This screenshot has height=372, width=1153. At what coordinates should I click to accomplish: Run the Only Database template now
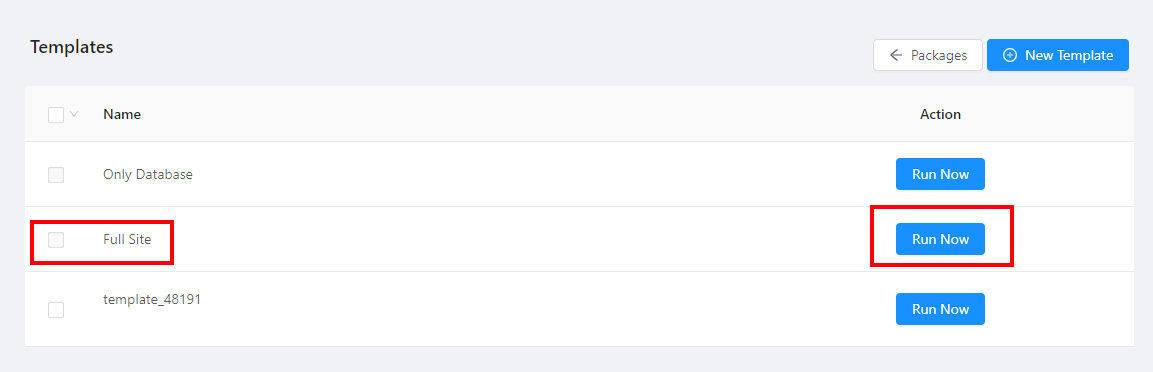click(940, 174)
